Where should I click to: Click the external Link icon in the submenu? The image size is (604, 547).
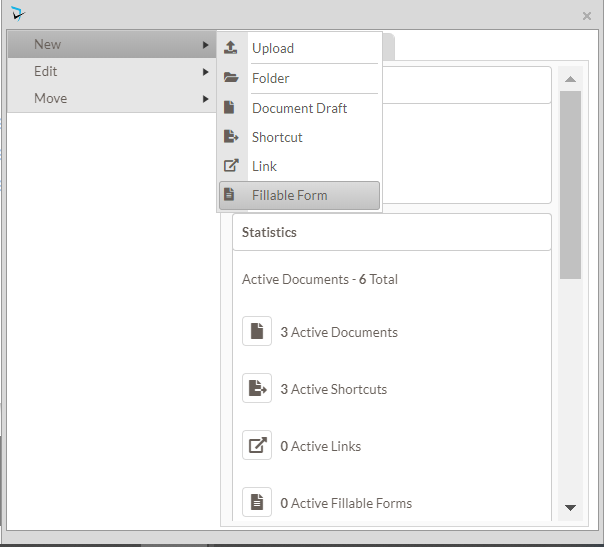[231, 166]
